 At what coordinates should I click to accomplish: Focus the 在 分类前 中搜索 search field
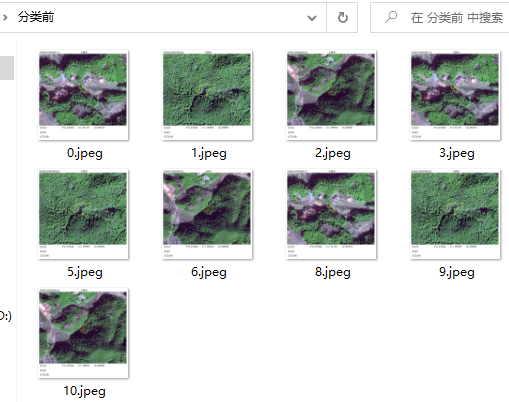[x=440, y=18]
